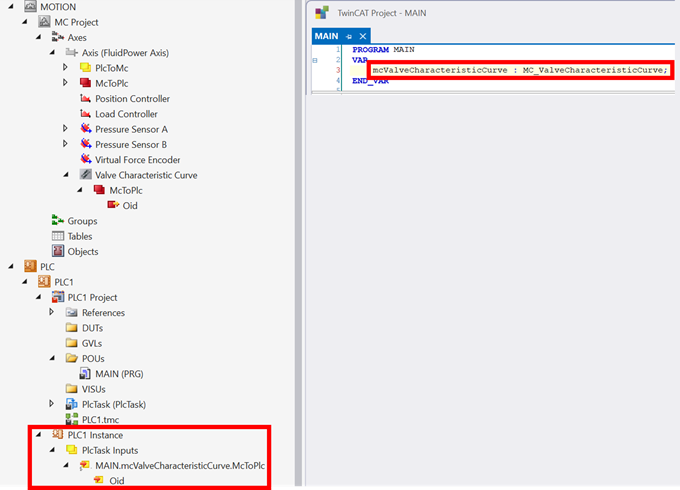The width and height of the screenshot is (680, 490).
Task: Click the PlcTask icon
Action: [x=72, y=404]
